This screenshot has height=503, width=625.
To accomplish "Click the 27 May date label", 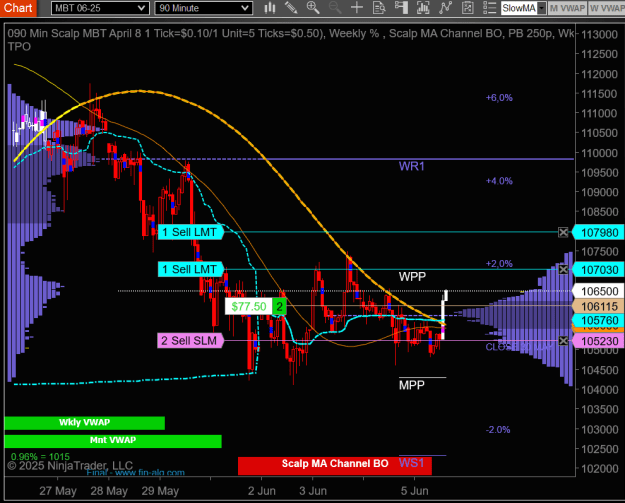I will 58,491.
